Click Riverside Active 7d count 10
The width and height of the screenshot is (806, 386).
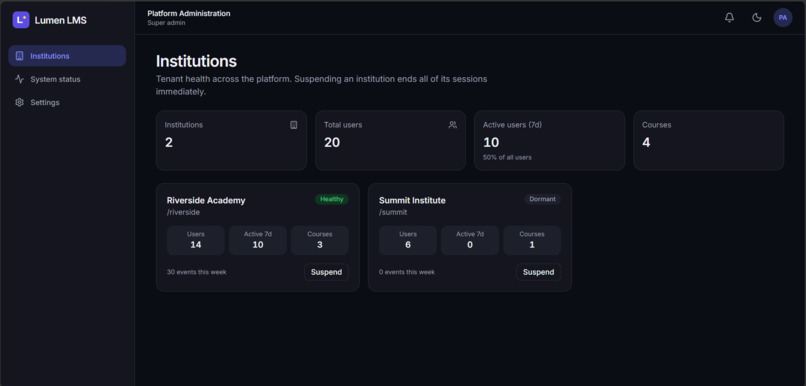point(258,245)
